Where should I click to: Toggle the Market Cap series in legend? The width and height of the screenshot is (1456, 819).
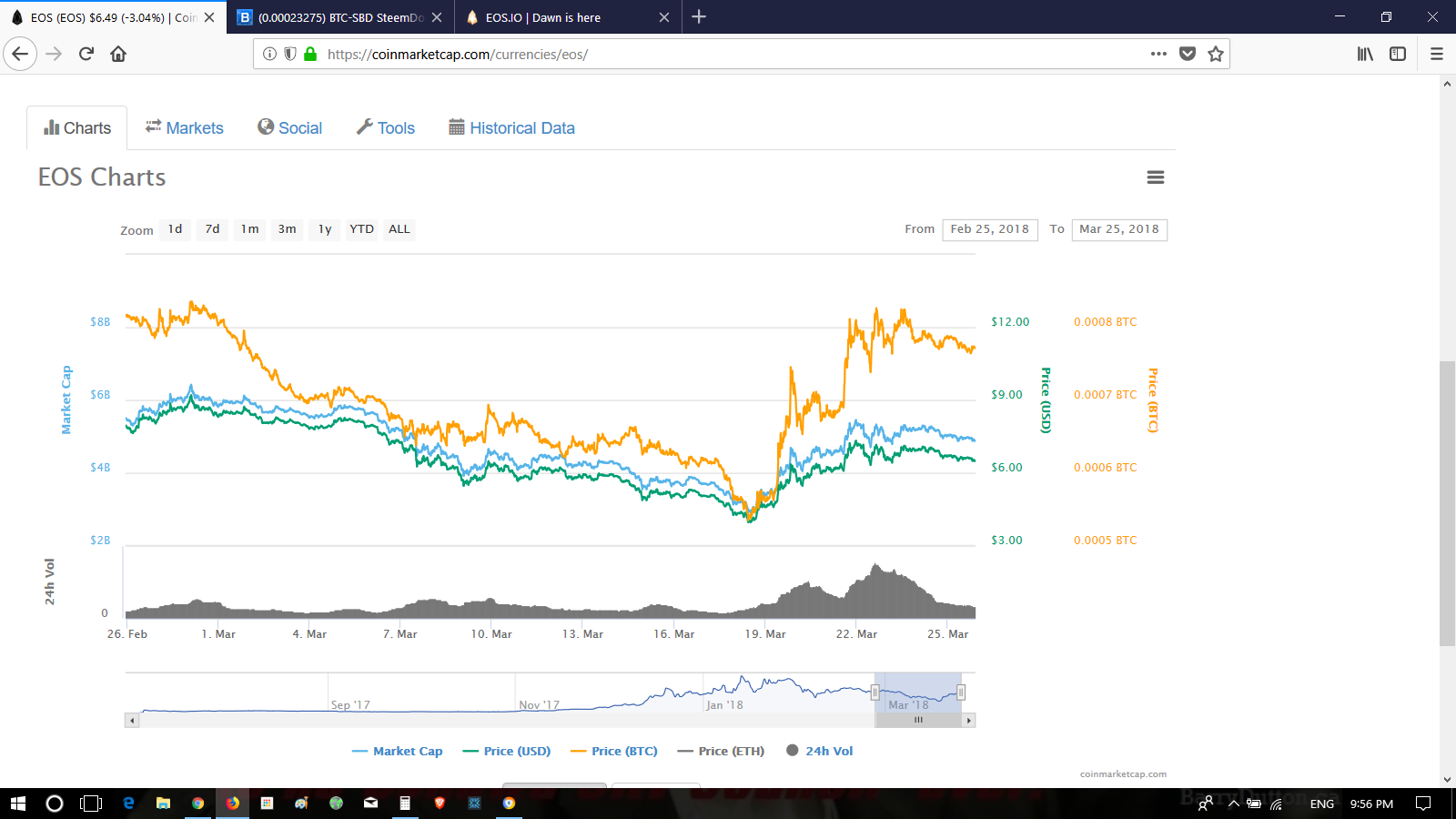pyautogui.click(x=397, y=751)
